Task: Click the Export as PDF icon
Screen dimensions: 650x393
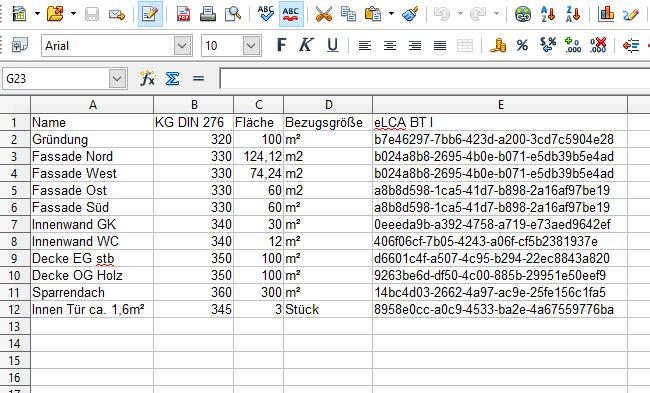Action: (183, 14)
